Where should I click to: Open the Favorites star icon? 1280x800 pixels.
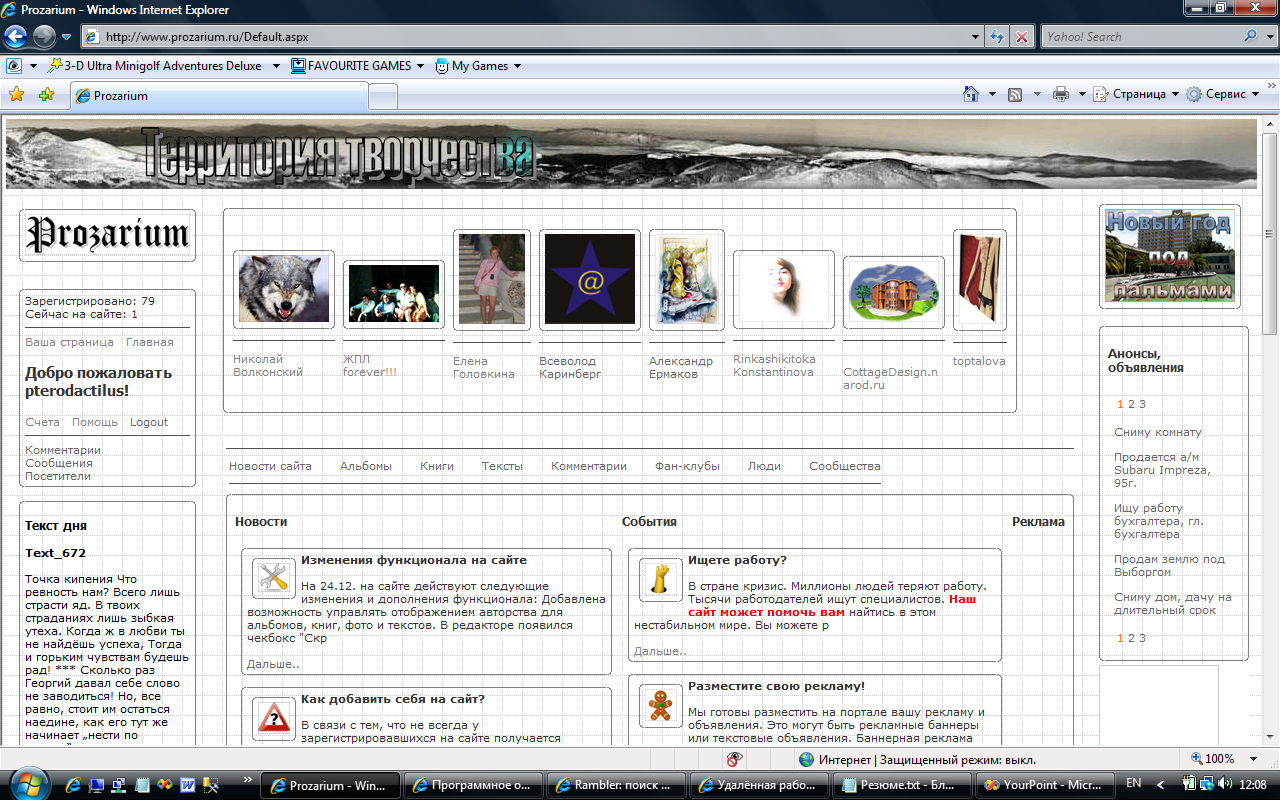pos(17,95)
